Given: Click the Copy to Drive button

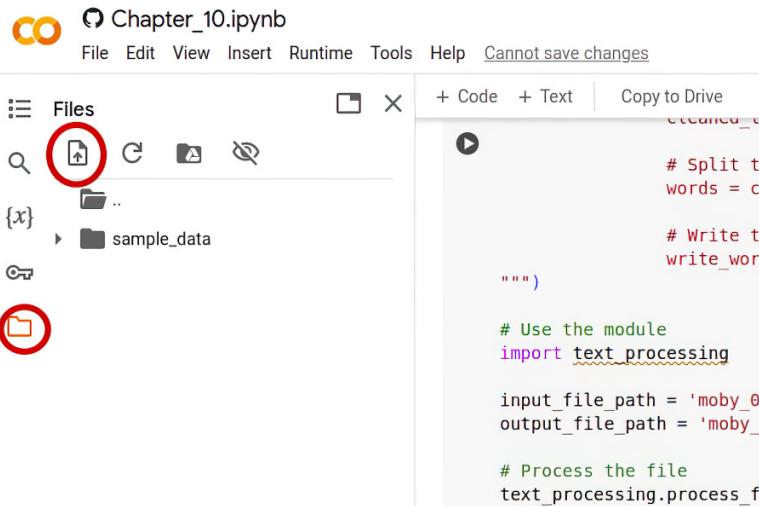Looking at the screenshot, I should [x=671, y=97].
